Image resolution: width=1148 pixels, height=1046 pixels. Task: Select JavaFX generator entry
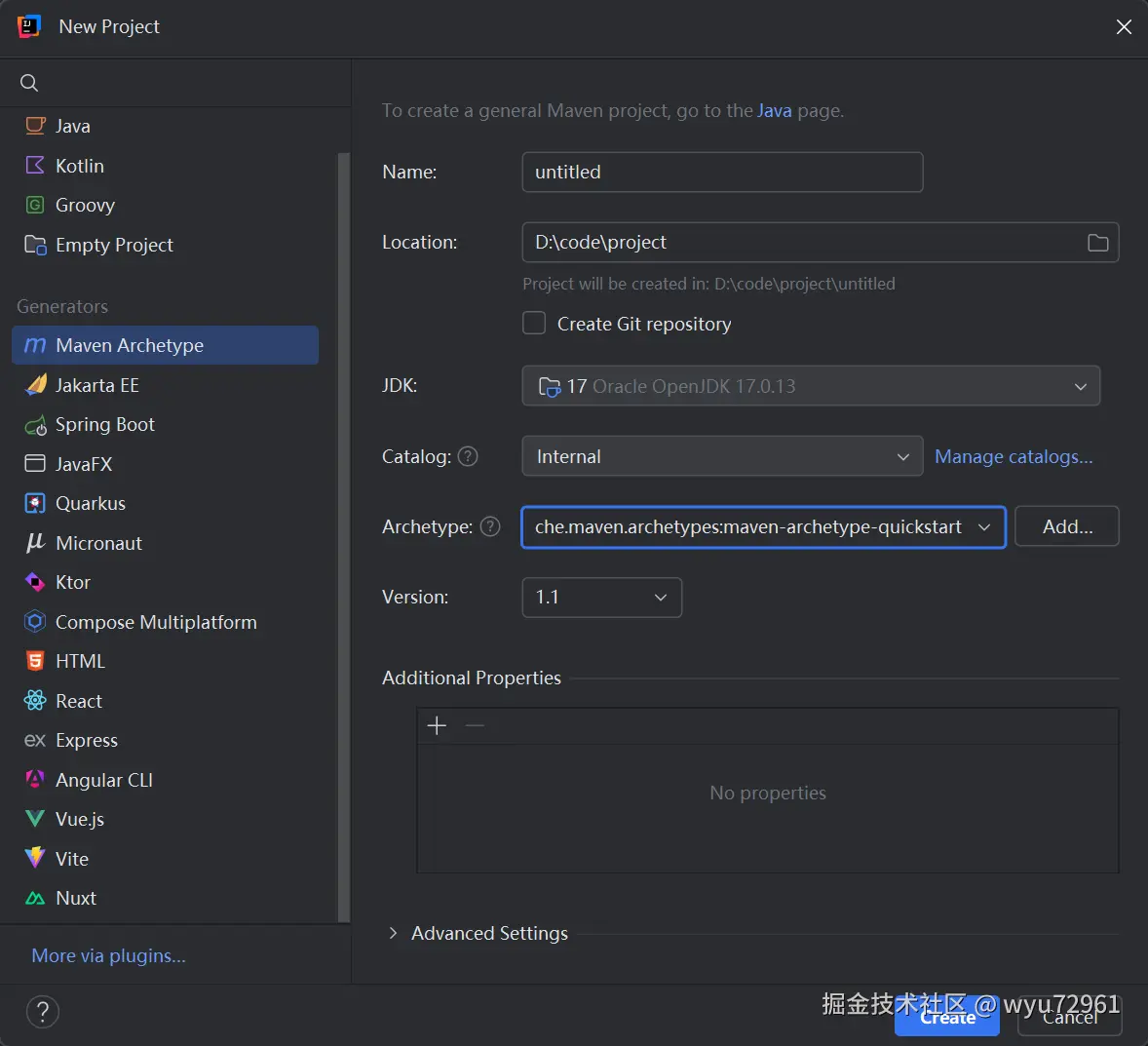pyautogui.click(x=166, y=464)
